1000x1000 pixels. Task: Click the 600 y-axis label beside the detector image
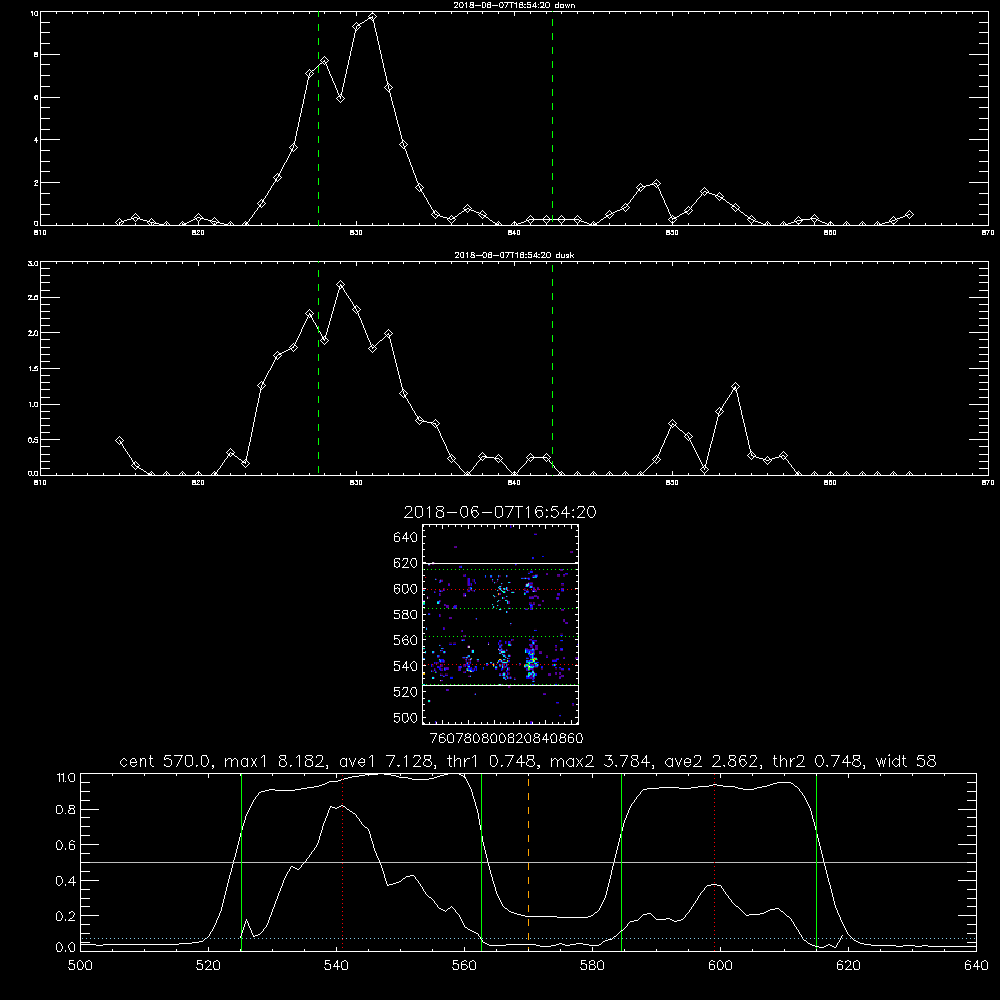point(406,589)
